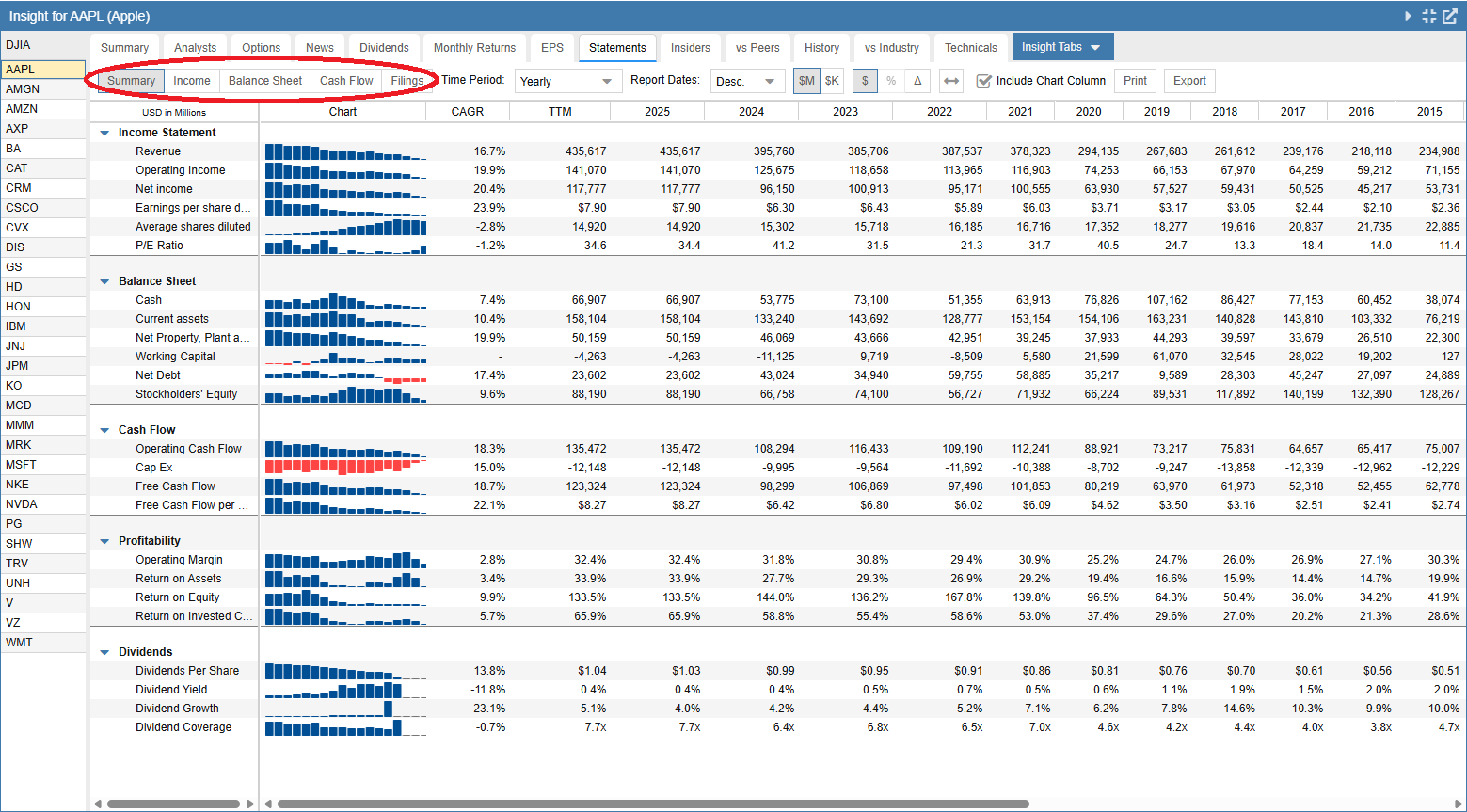Click scroll-left arrow under the row labels
1467x812 pixels.
(97, 804)
